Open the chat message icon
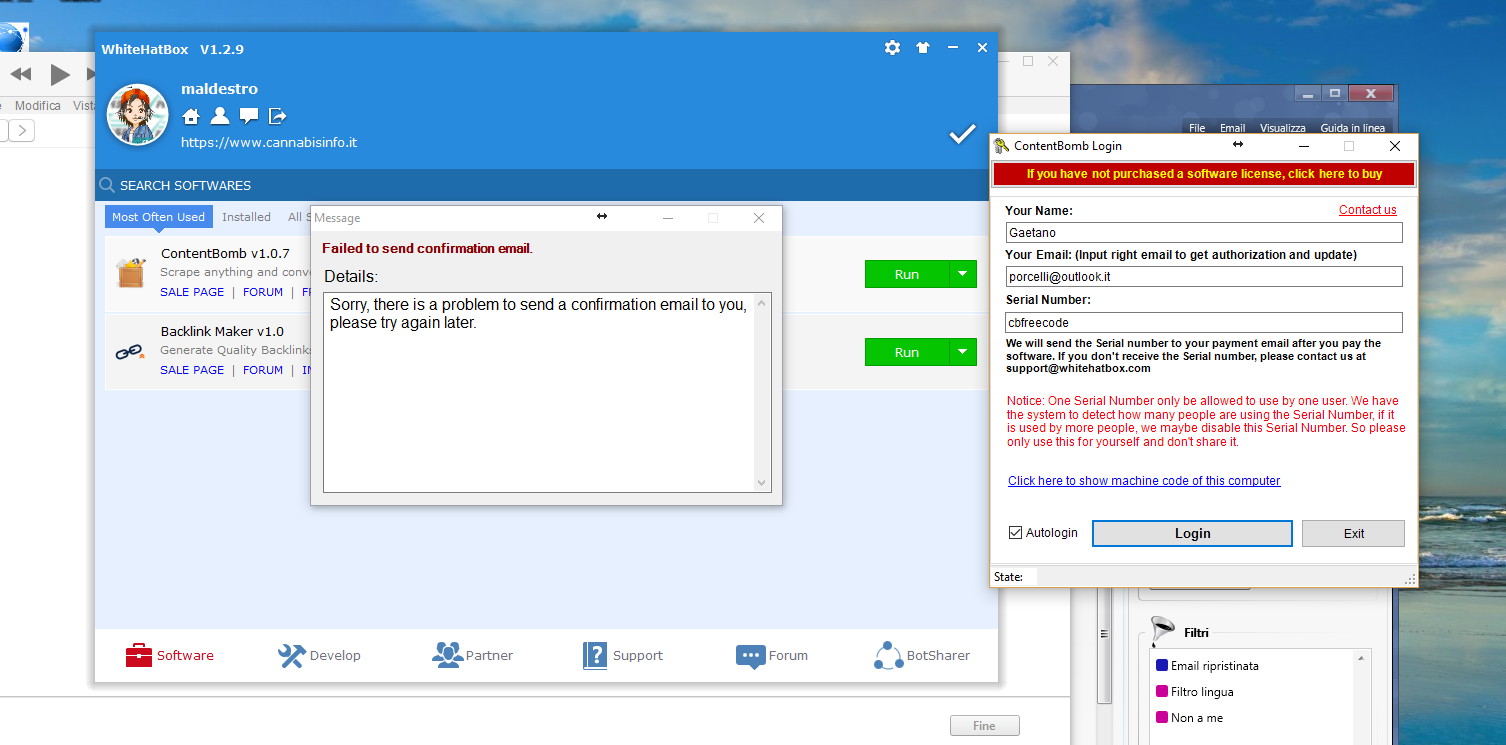The image size is (1506, 745). click(x=249, y=116)
